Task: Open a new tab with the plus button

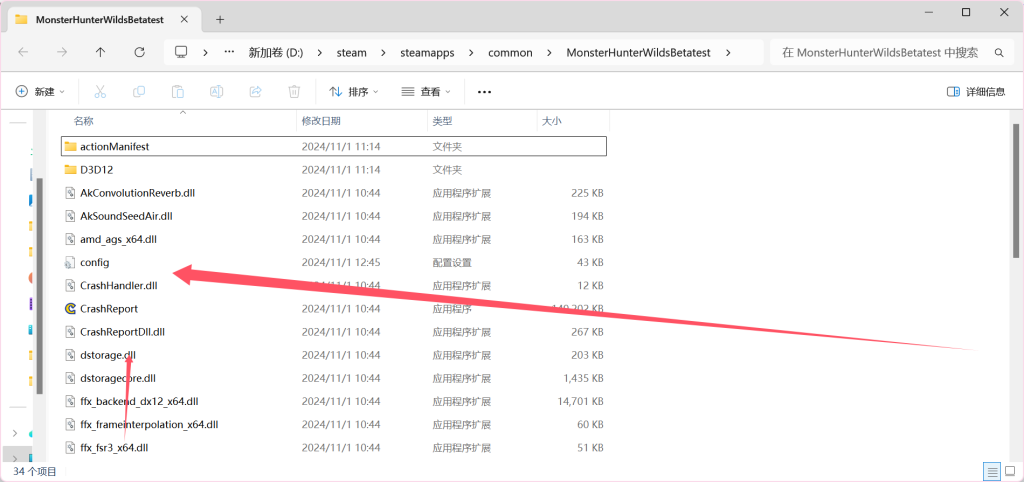Action: click(220, 20)
